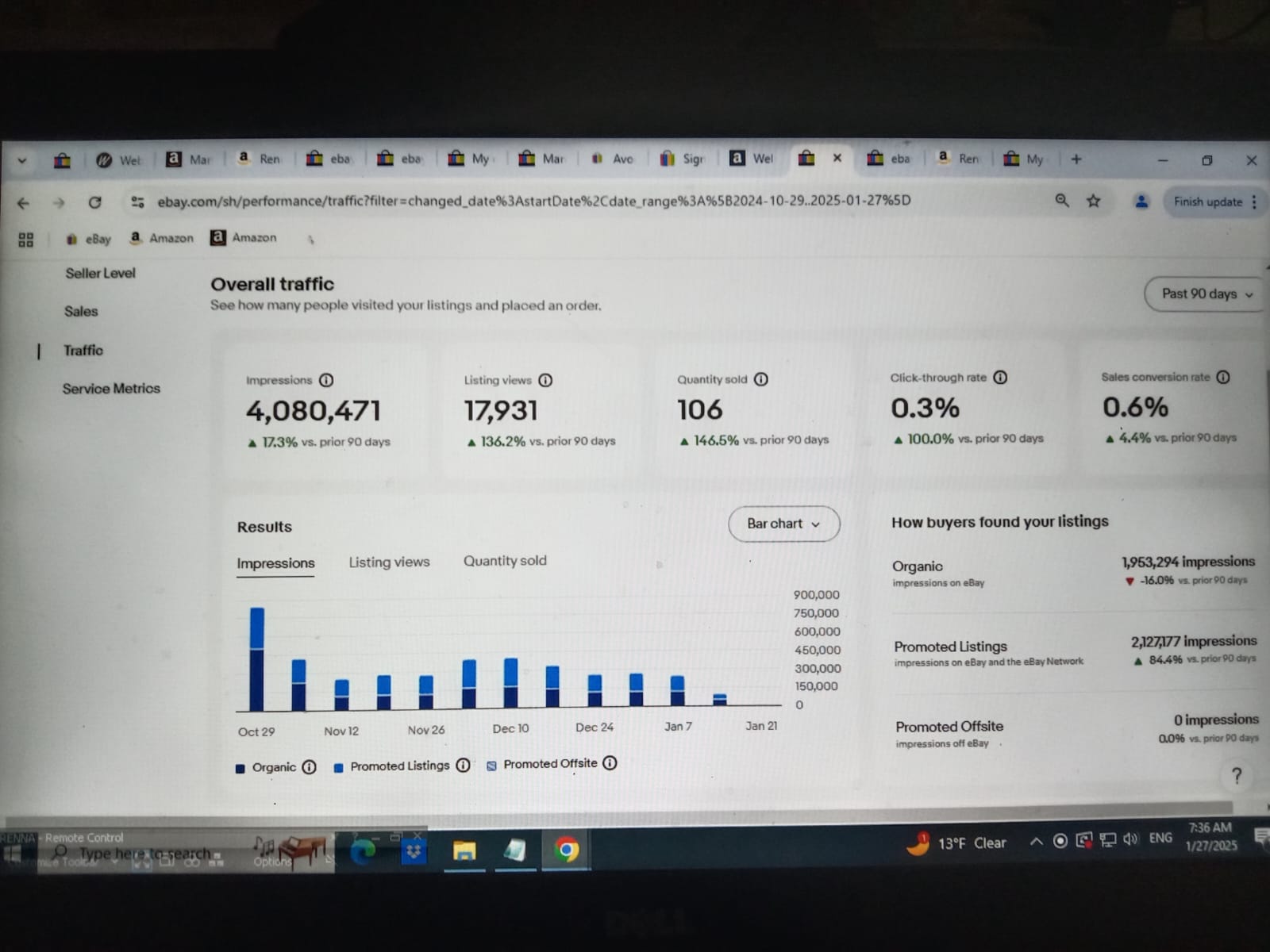
Task: Click the help question mark button
Action: pos(1236,776)
